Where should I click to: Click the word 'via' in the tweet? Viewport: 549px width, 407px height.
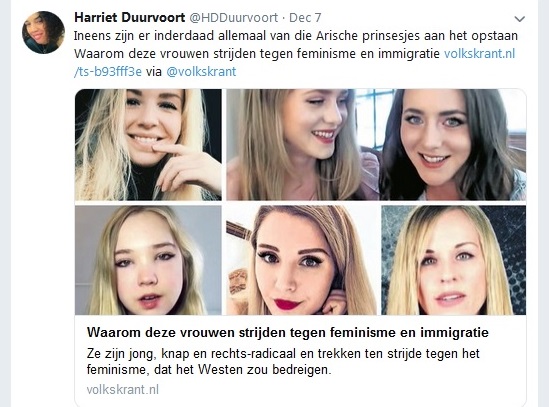tap(154, 71)
